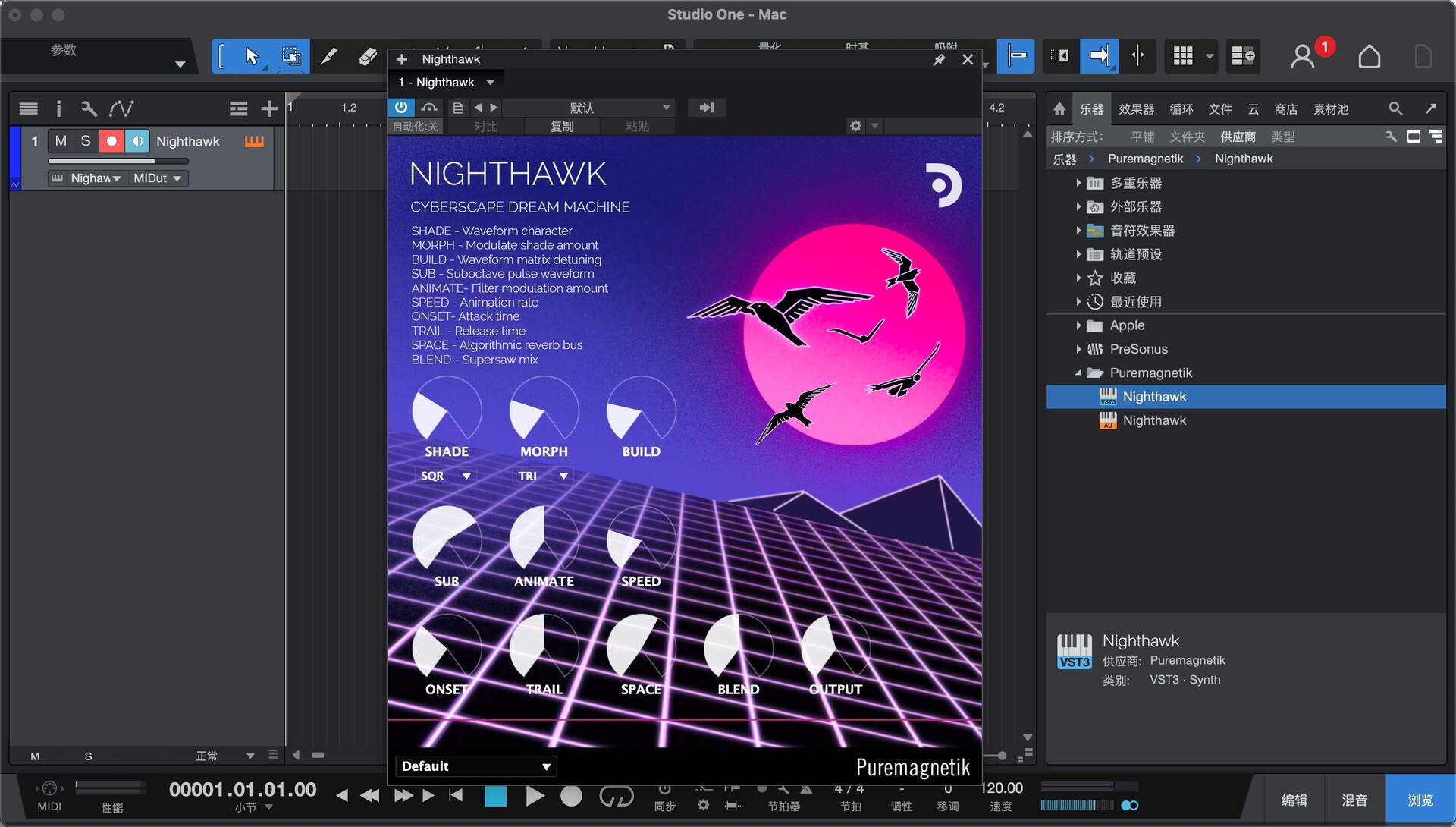Solo the Nighthawk track
This screenshot has height=827, width=1456.
(x=86, y=141)
